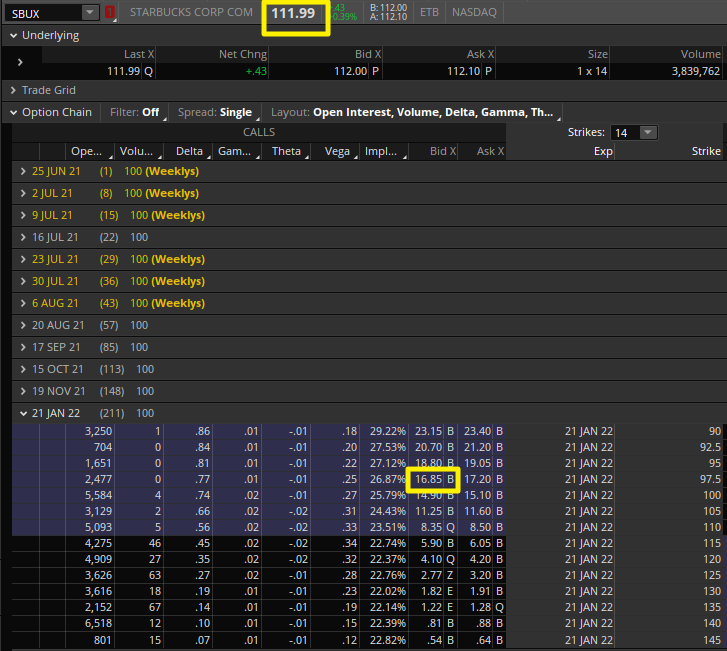Collapse the Option Chain section
727x651 pixels.
(x=12, y=112)
